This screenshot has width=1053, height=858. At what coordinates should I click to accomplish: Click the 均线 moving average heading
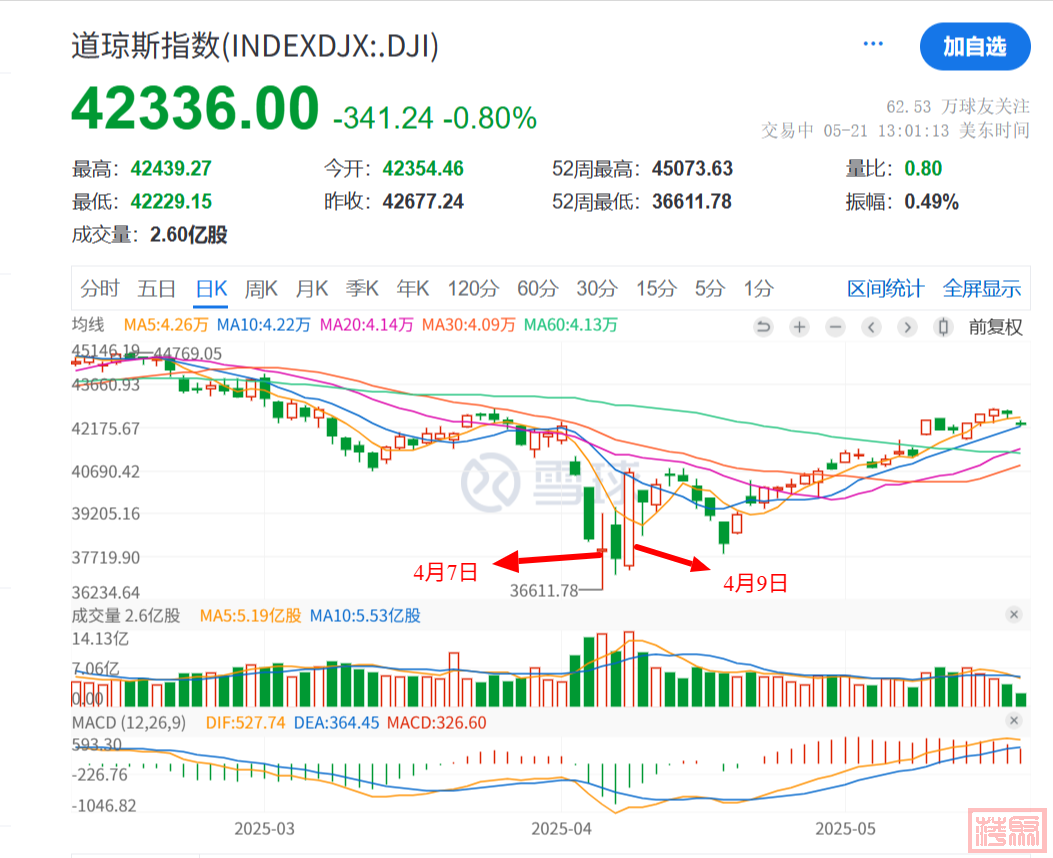click(x=88, y=325)
